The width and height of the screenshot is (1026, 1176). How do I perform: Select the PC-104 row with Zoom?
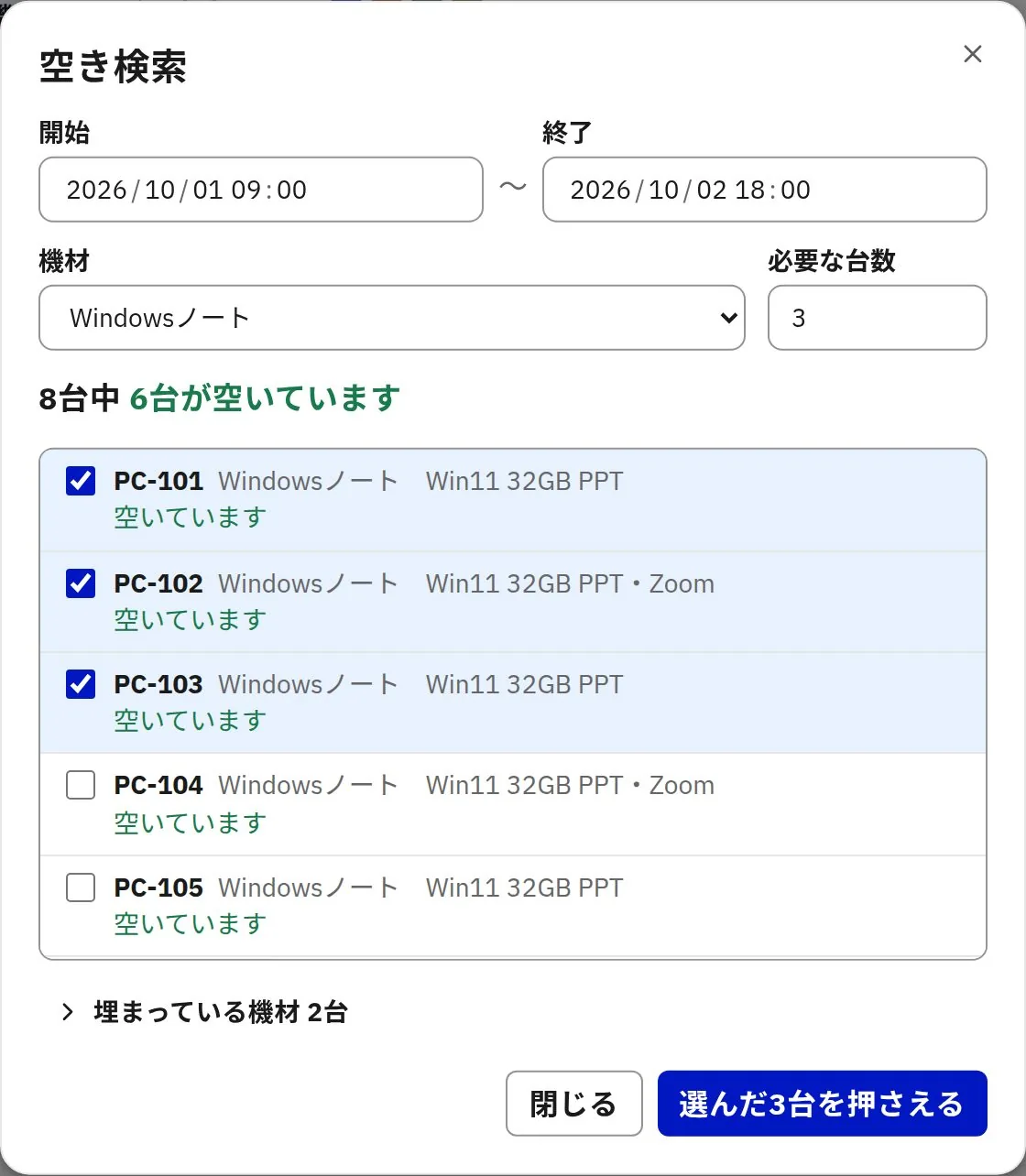pyautogui.click(x=513, y=804)
